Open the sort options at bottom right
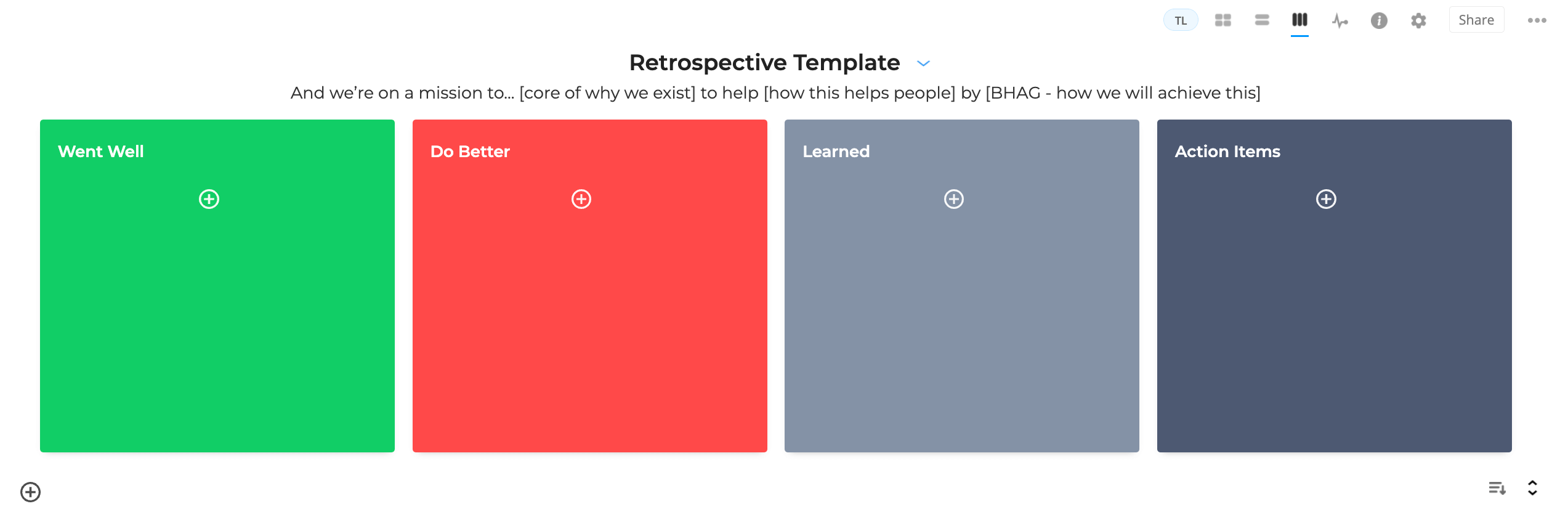 [x=1495, y=489]
